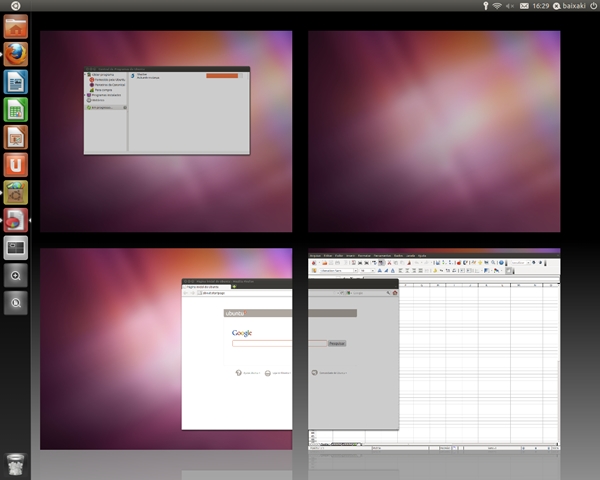
Task: Open LibreOffice Calc from the launcher
Action: pyautogui.click(x=15, y=109)
